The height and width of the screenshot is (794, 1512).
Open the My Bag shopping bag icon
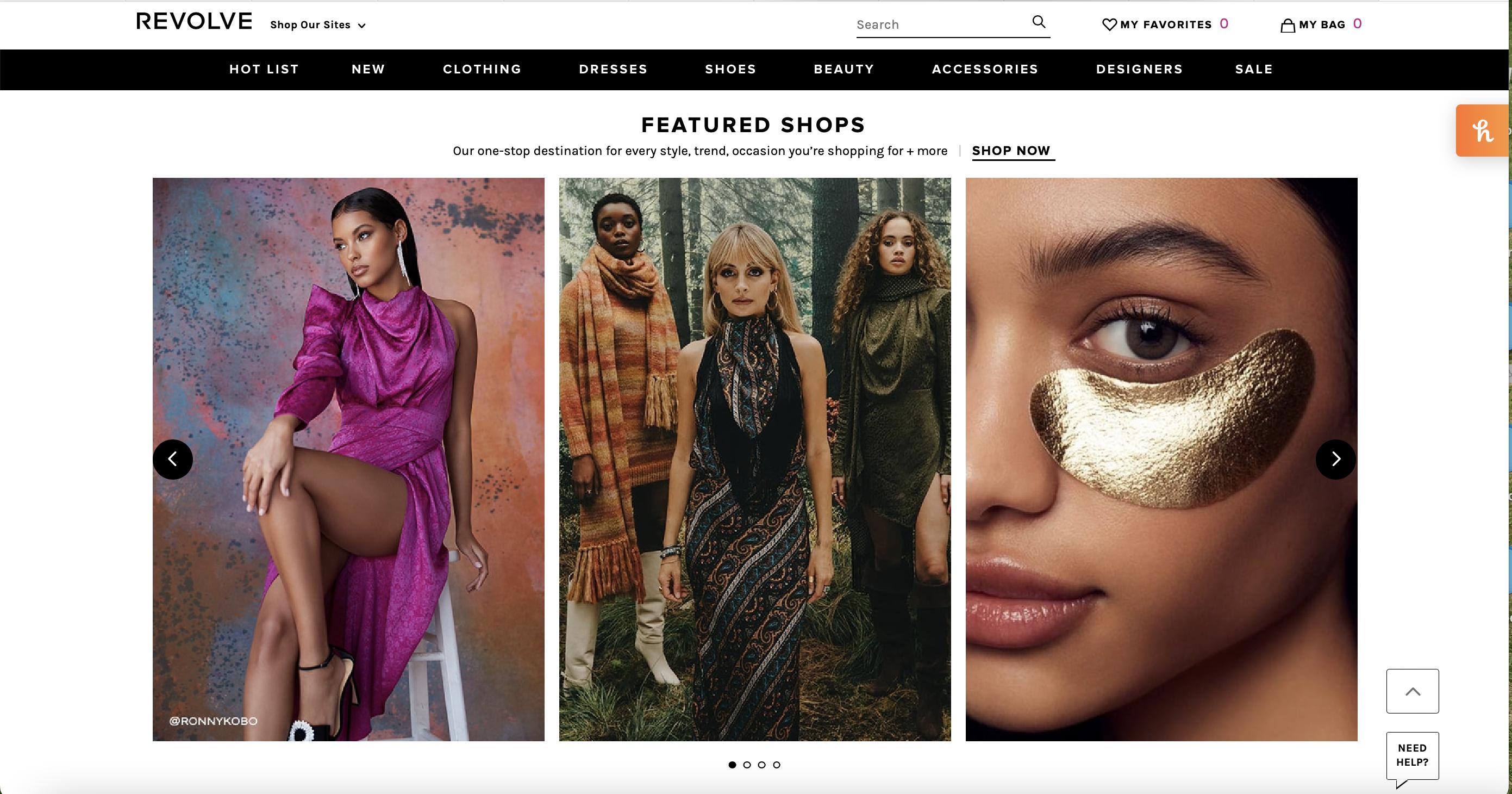click(1287, 25)
